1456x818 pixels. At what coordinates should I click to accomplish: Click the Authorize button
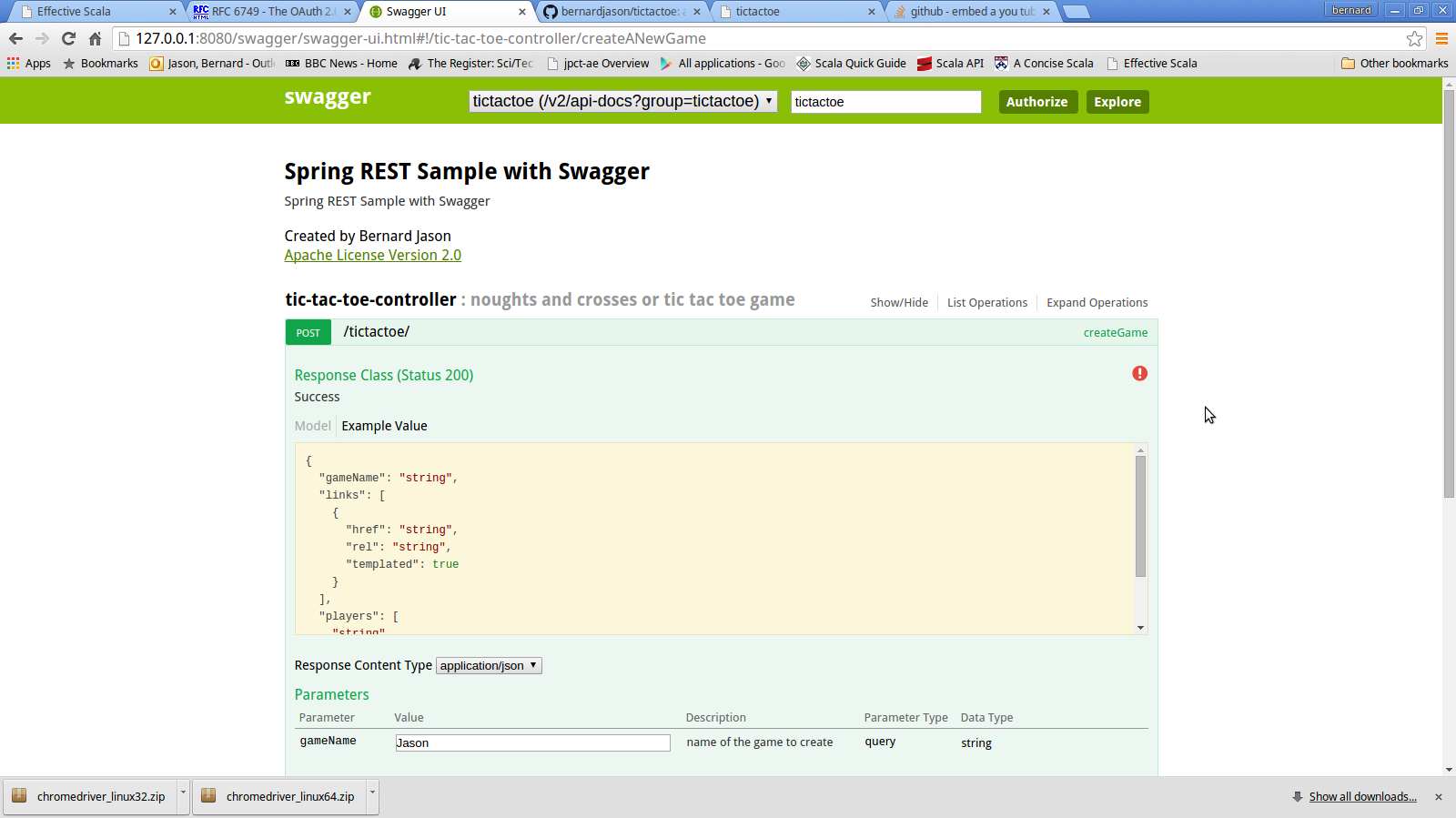tap(1037, 102)
